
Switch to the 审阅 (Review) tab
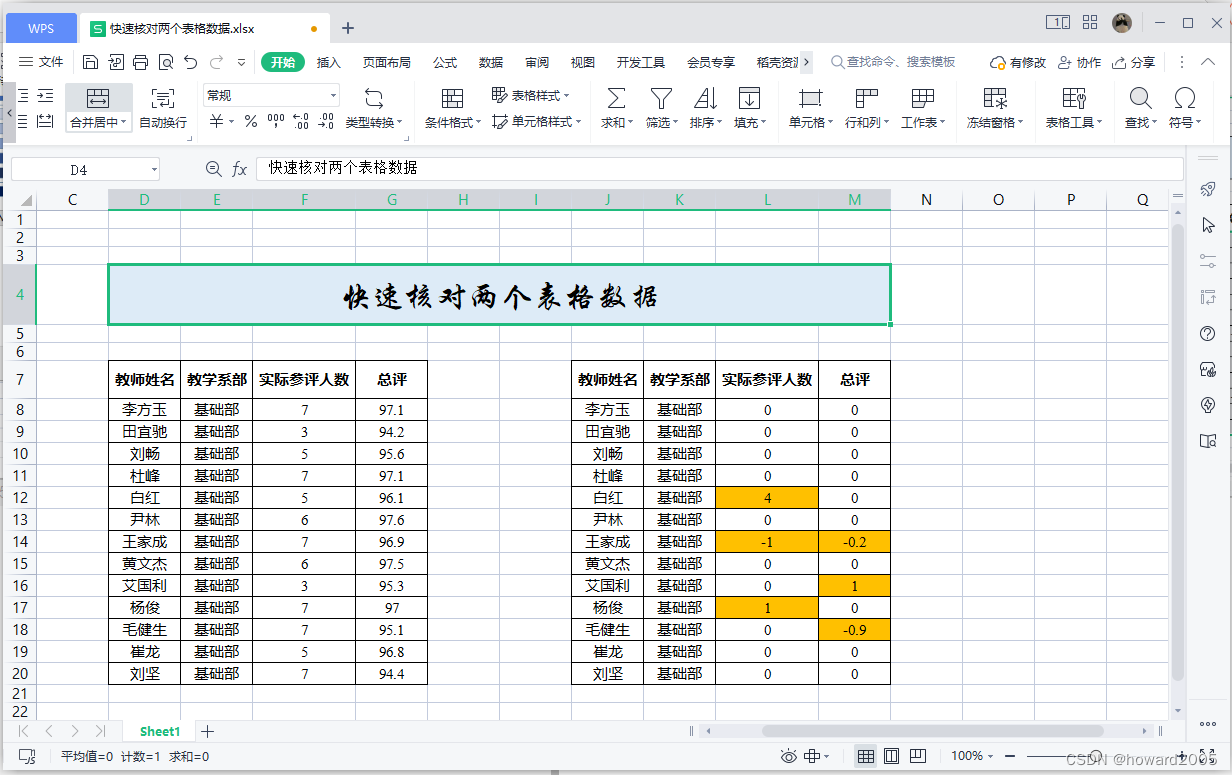coord(537,62)
